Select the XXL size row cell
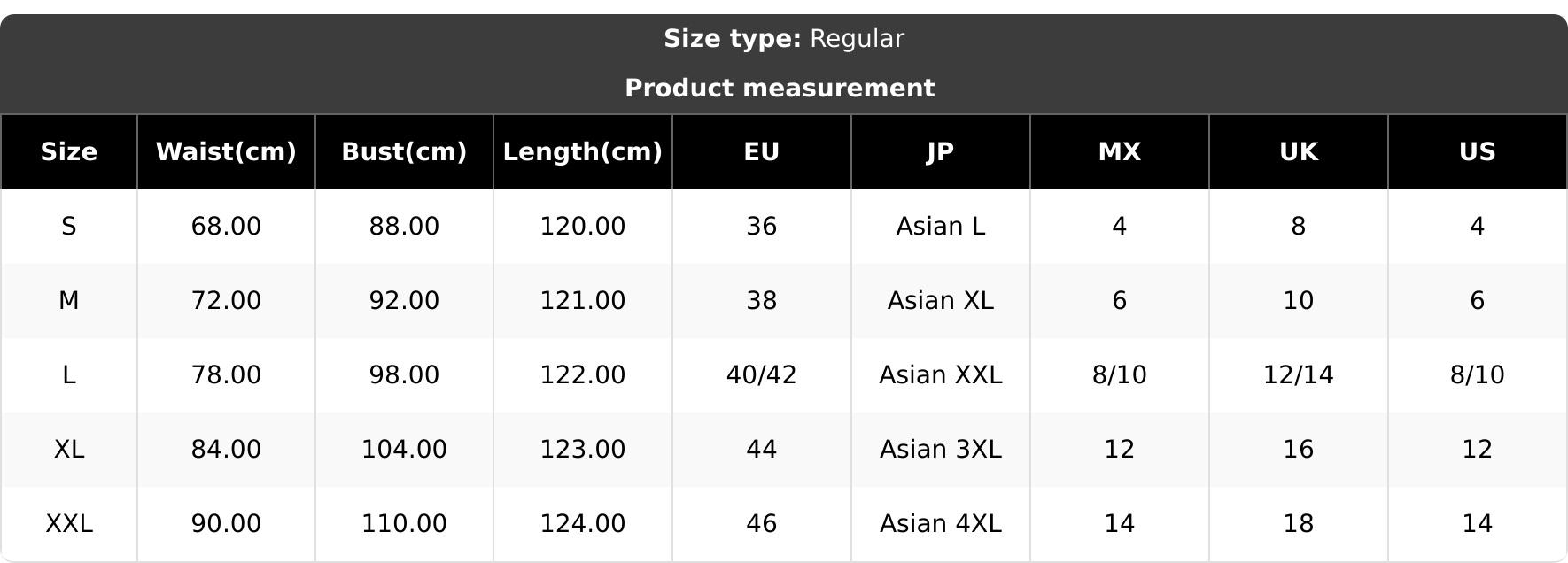This screenshot has height=563, width=1568. pyautogui.click(x=69, y=524)
